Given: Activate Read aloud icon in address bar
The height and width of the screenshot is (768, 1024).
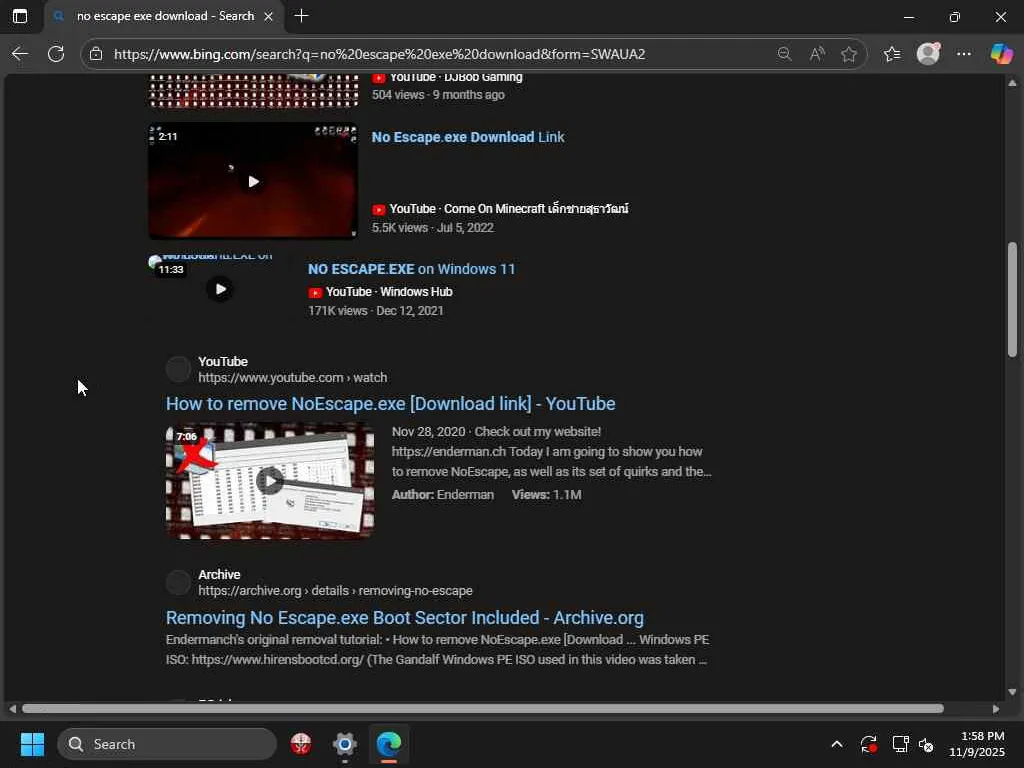Looking at the screenshot, I should pos(816,54).
